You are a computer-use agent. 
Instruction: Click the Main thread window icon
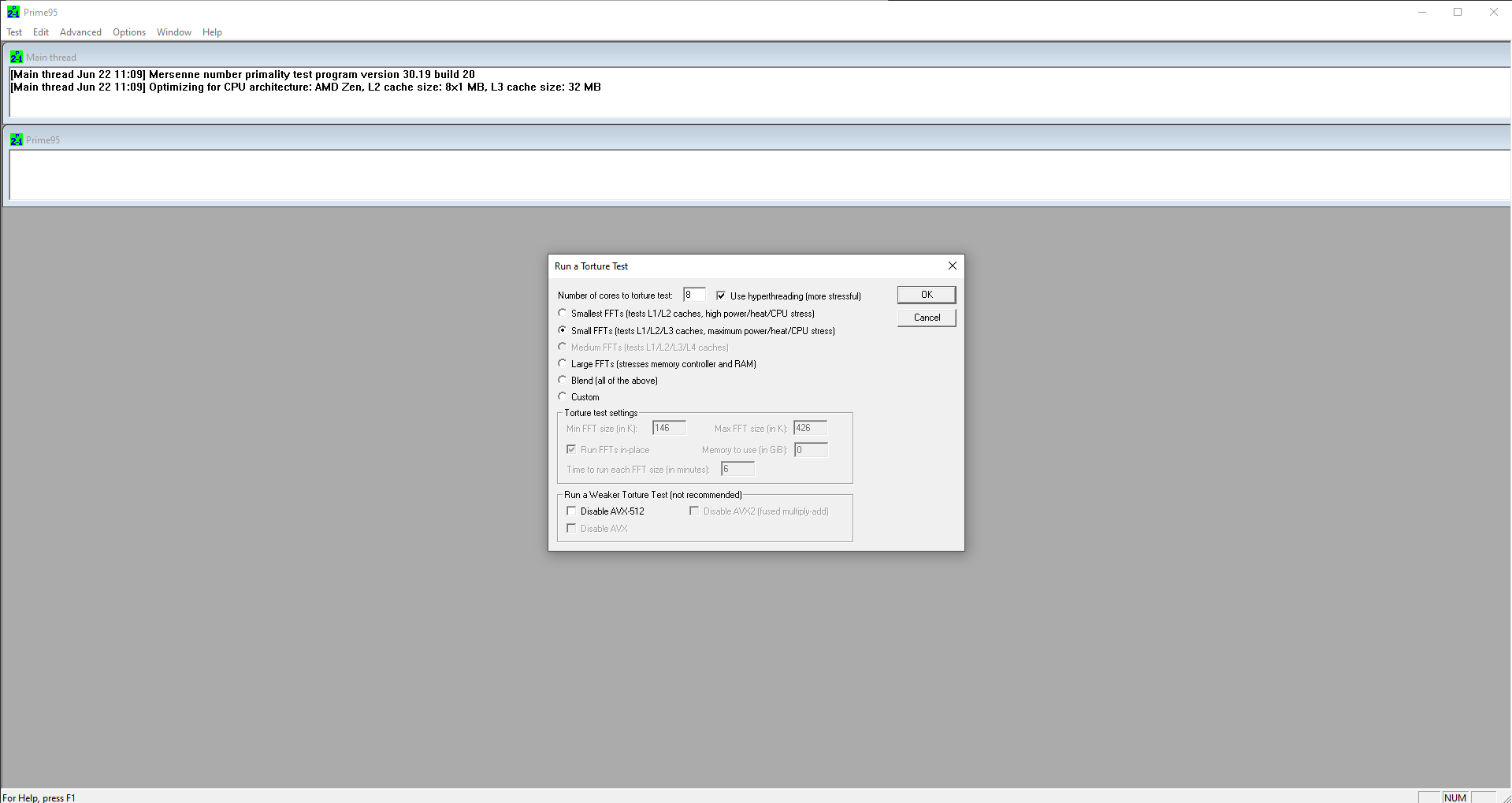coord(17,57)
